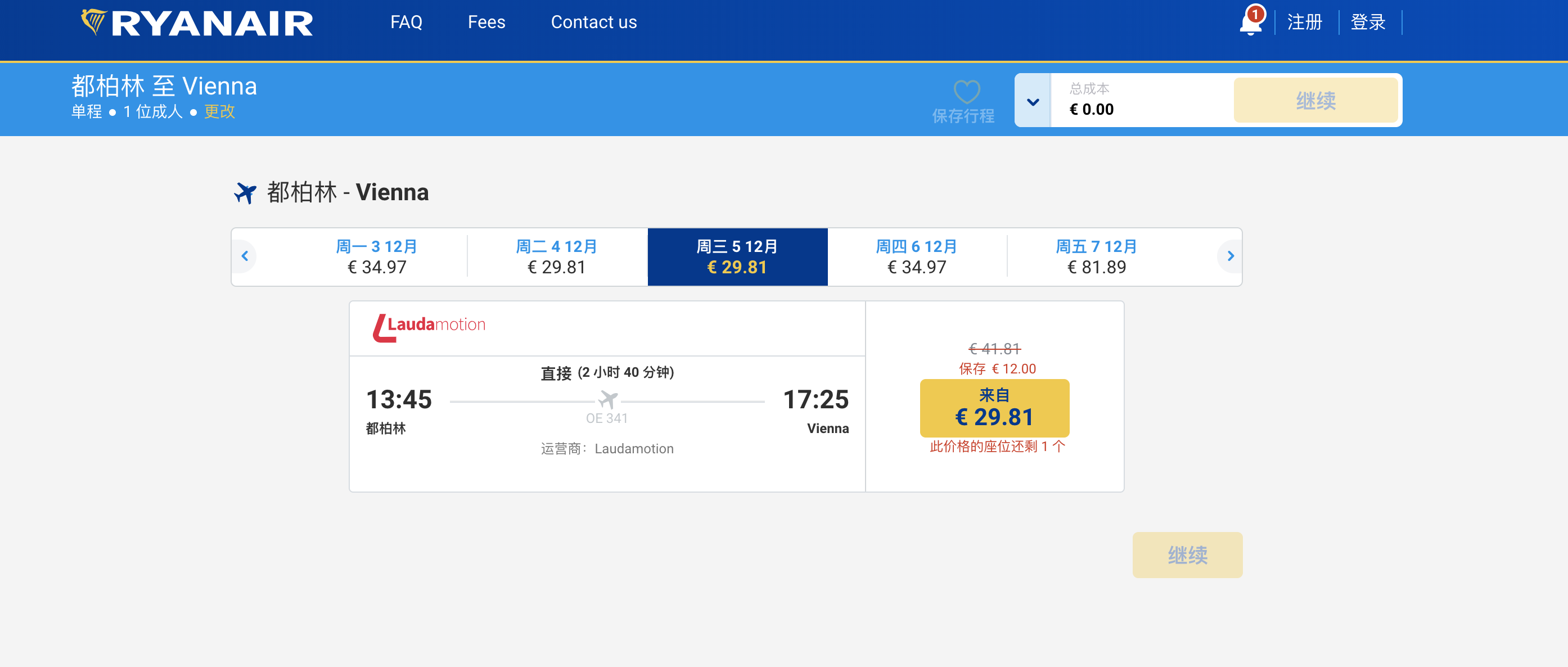Click the Ryanair logo

[197, 23]
